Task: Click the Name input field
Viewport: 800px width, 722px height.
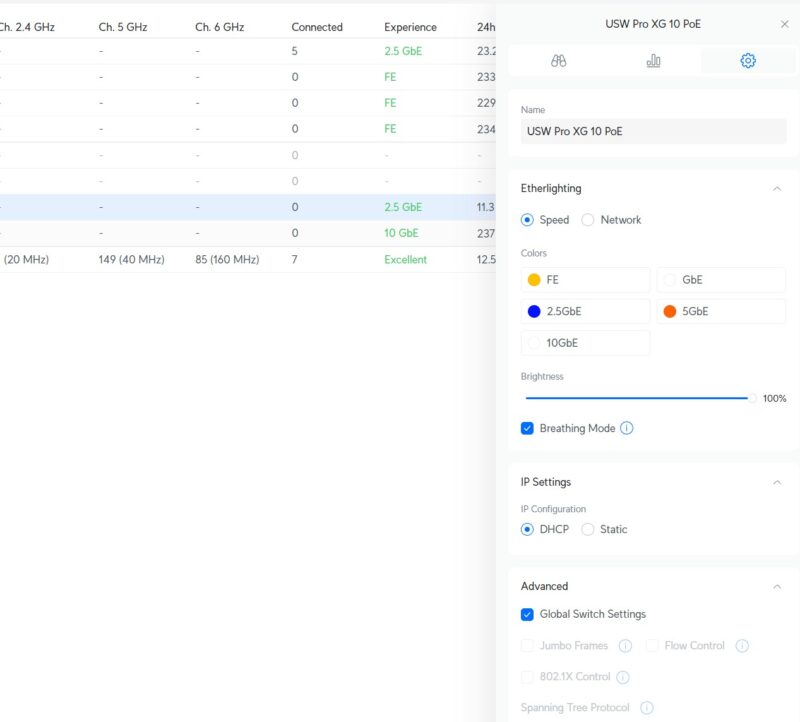Action: [653, 131]
